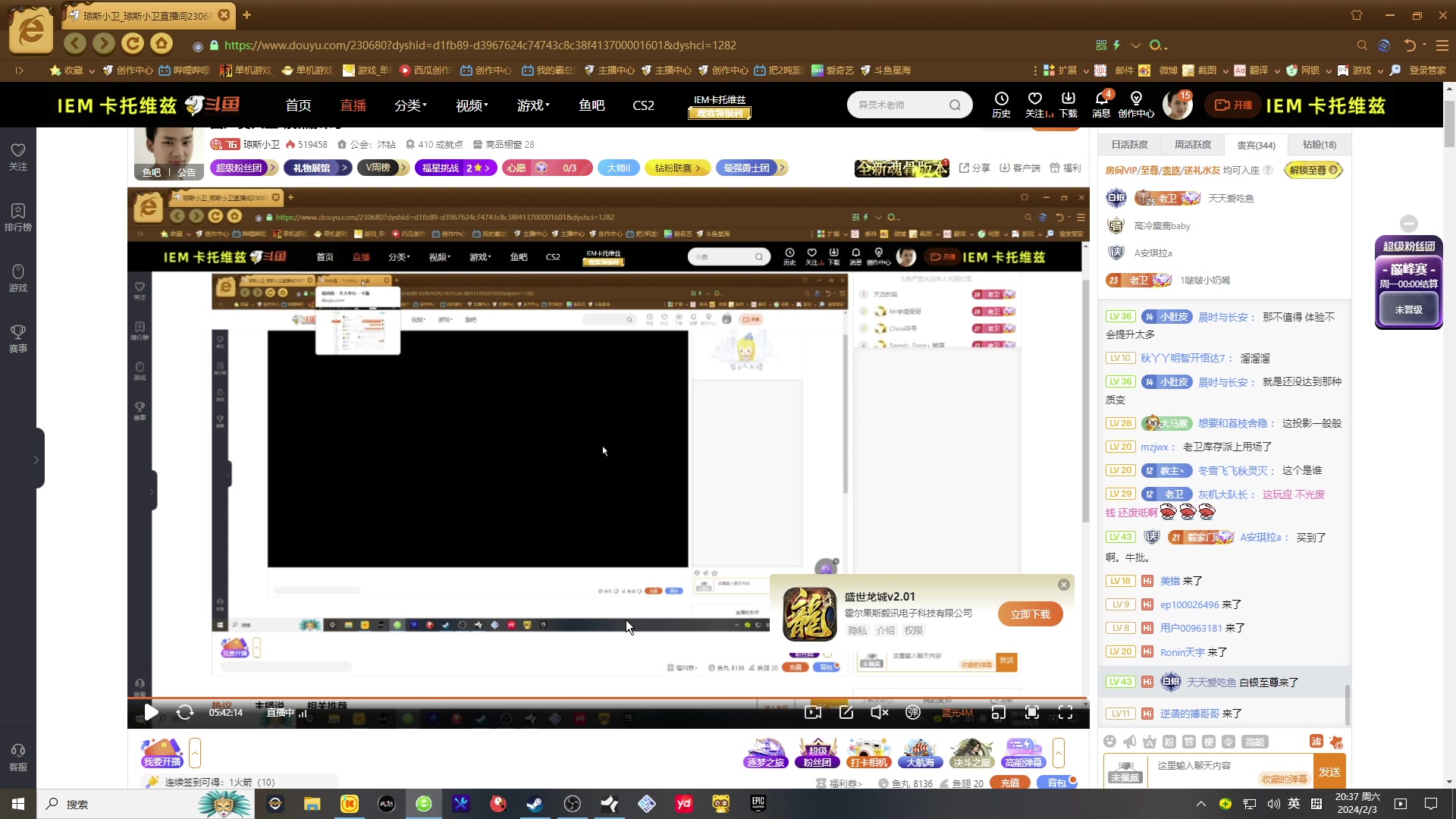Refresh the live stream with the reload icon

(x=185, y=712)
